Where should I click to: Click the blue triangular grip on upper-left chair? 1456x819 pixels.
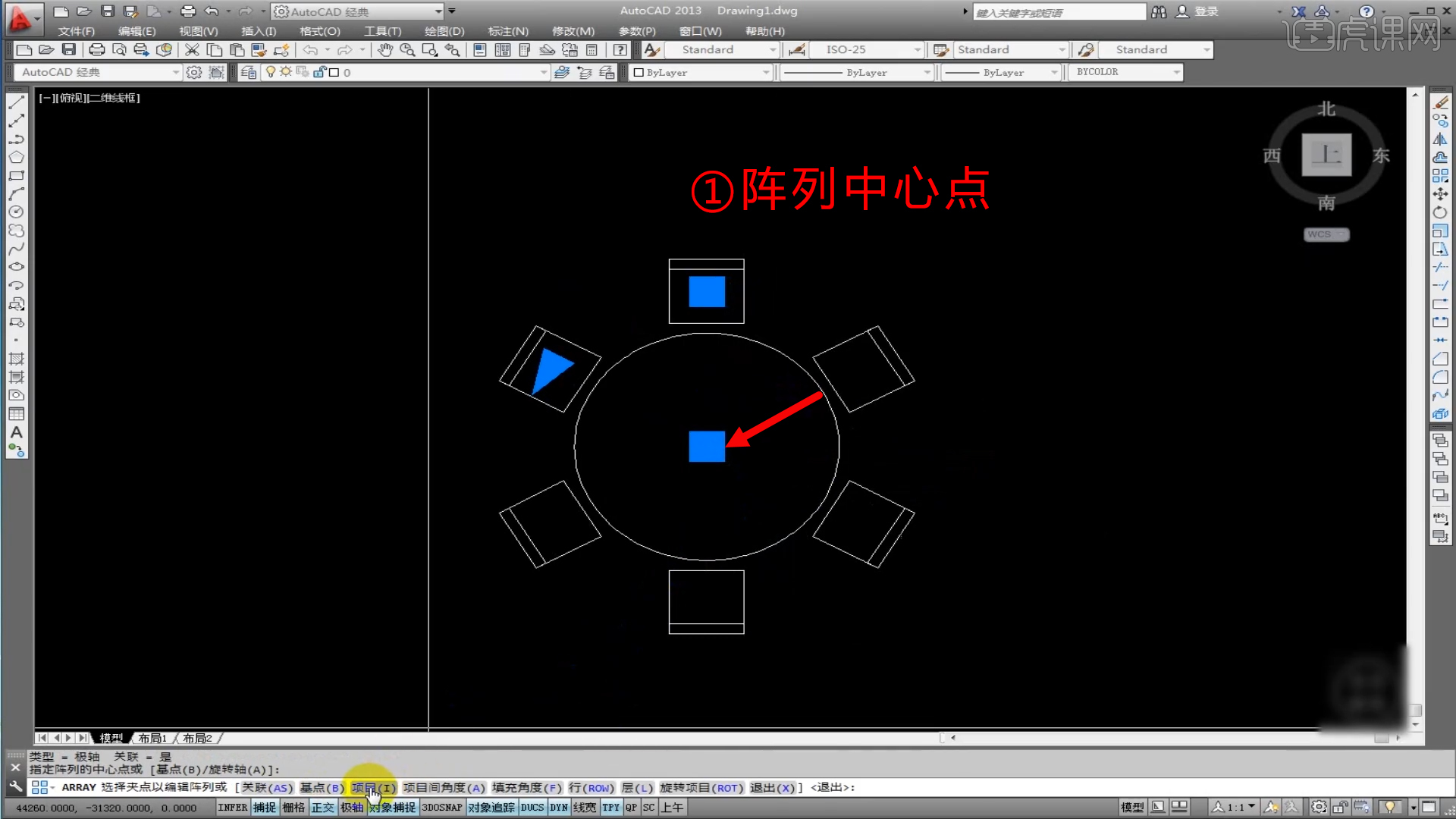coord(551,371)
